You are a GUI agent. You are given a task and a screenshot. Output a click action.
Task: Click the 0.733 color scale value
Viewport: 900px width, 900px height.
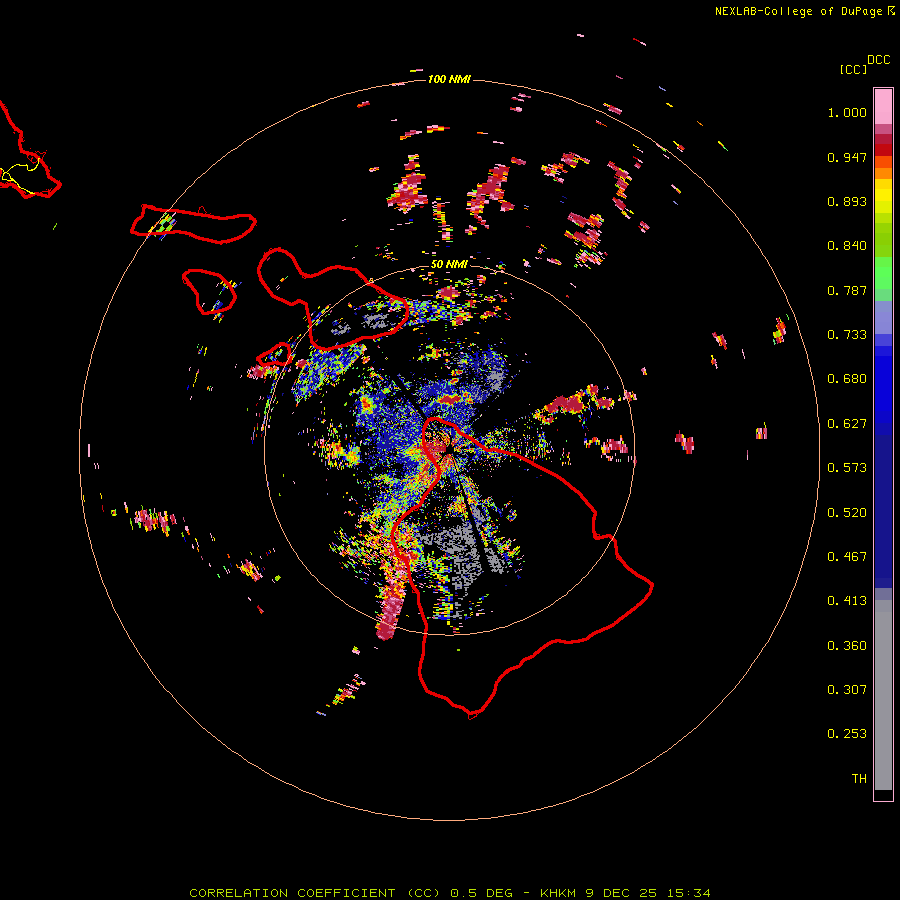[x=847, y=335]
